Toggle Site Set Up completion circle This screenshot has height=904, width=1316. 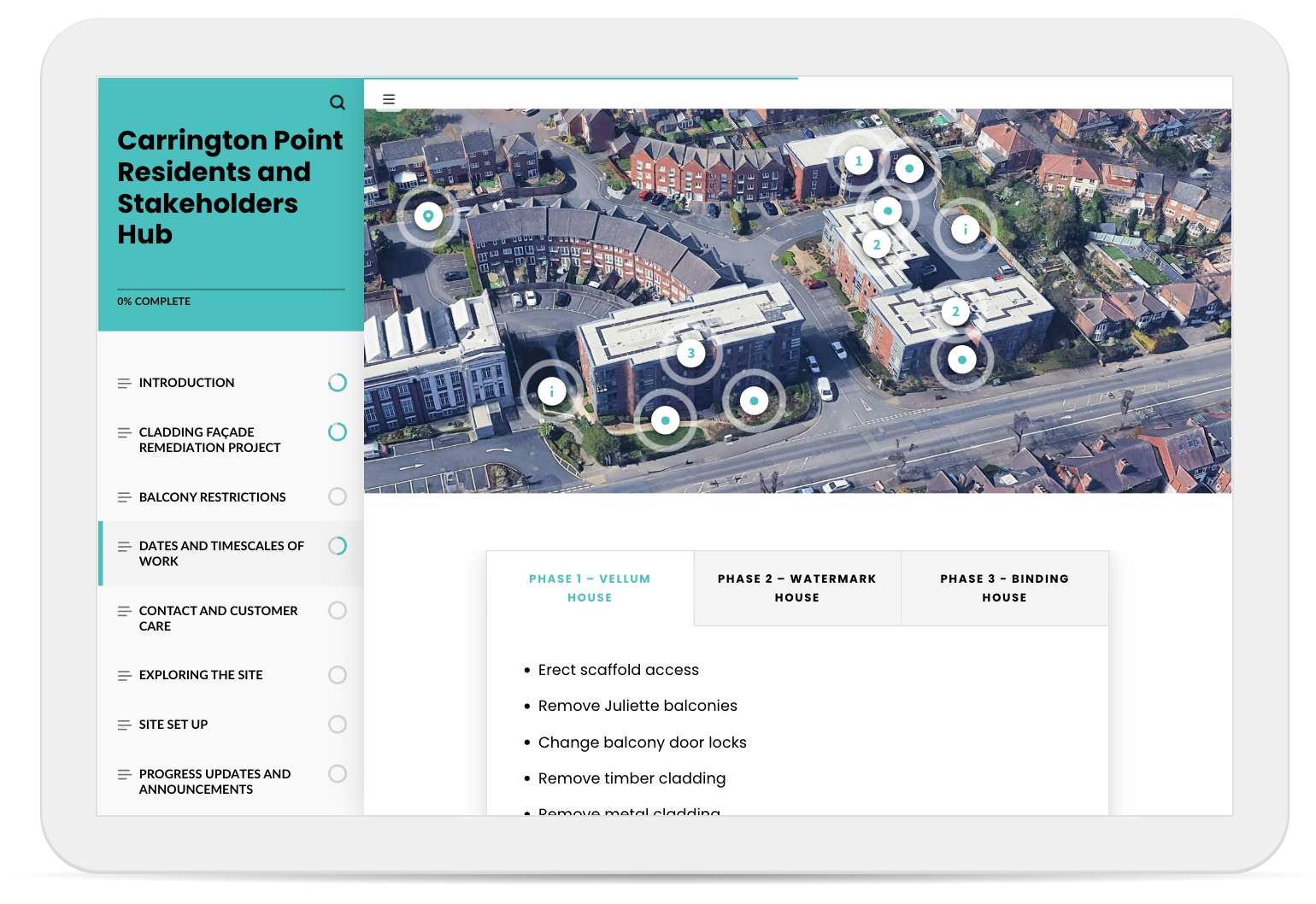[338, 725]
